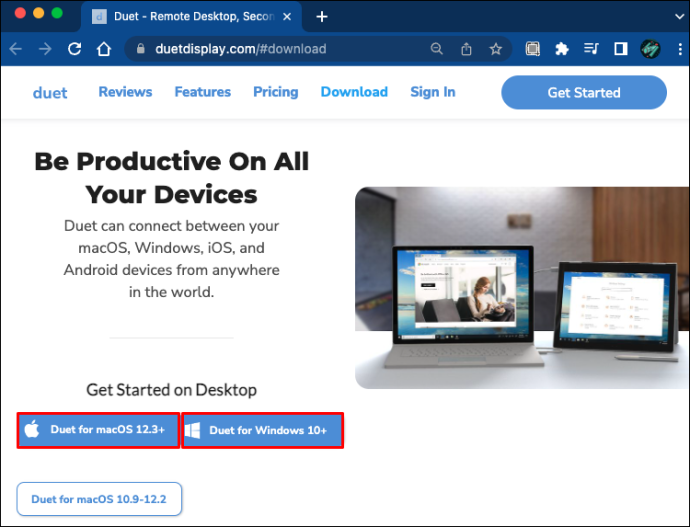
Task: Open the Pricing navigation link
Action: [x=275, y=92]
